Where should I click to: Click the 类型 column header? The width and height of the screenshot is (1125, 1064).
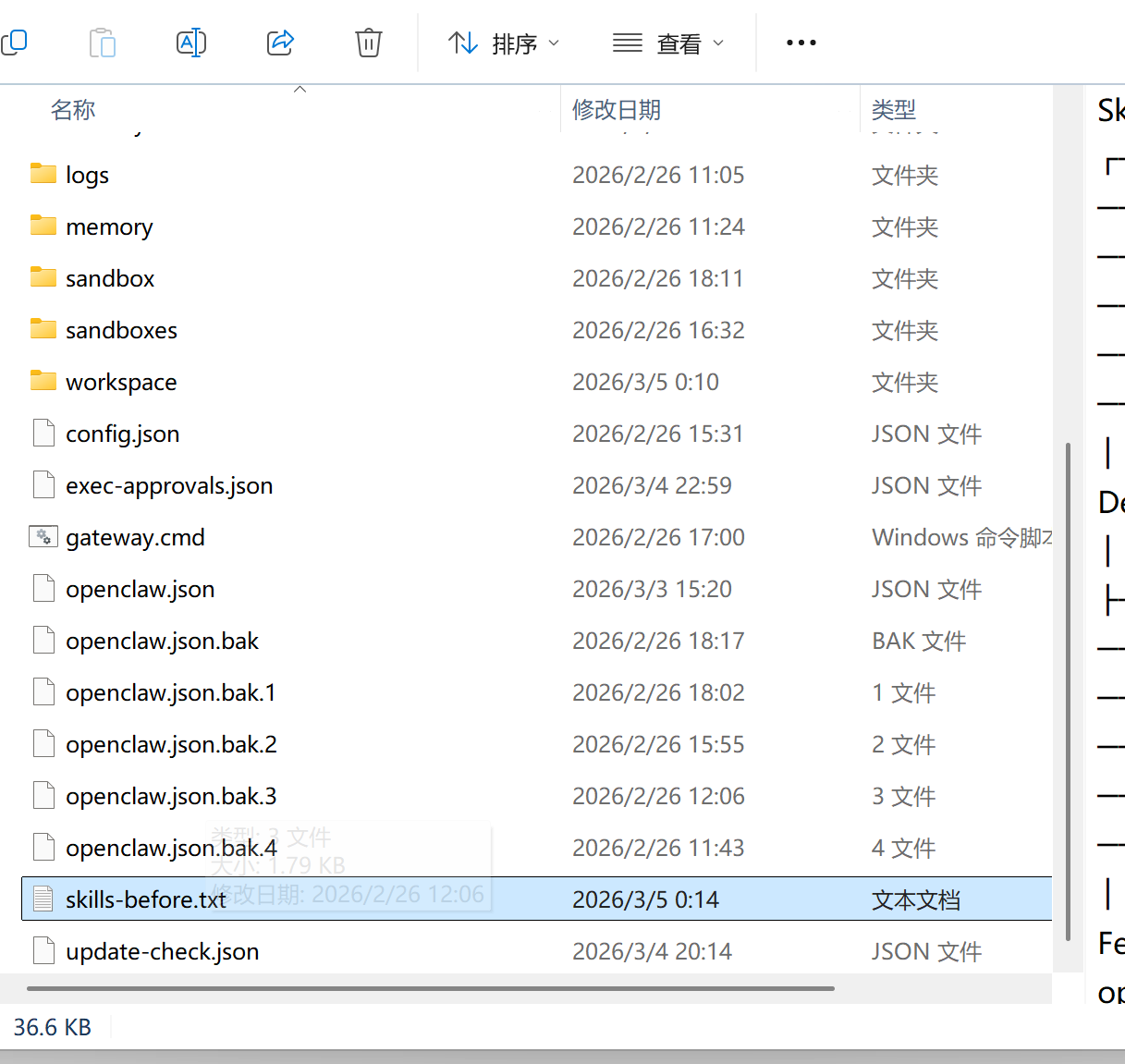coord(894,109)
